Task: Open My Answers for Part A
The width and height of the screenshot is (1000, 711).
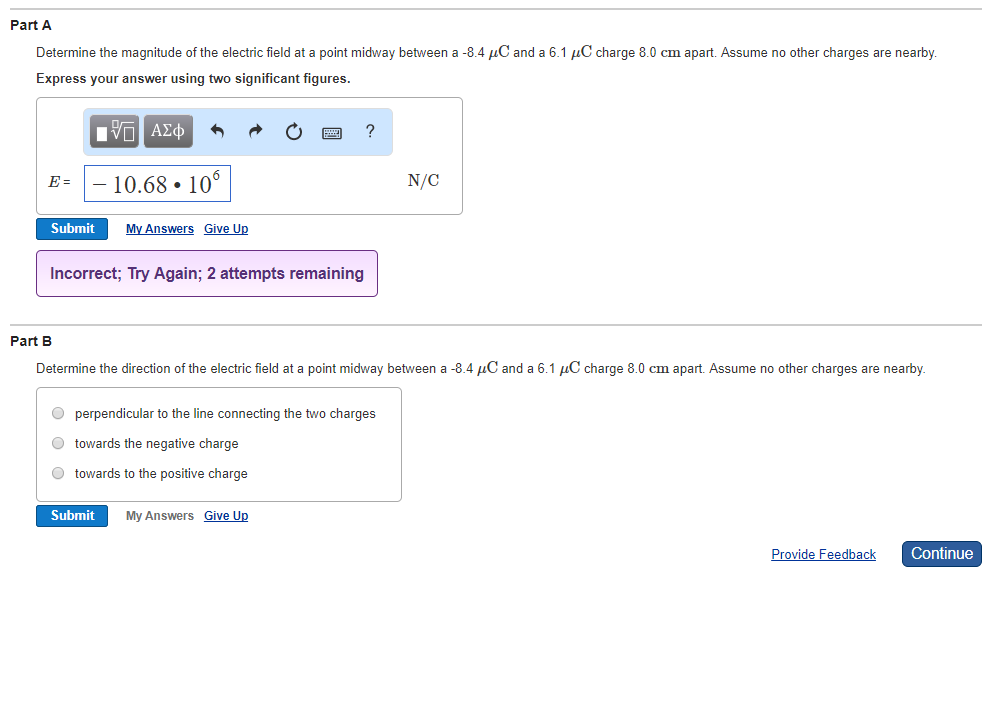Action: tap(159, 228)
